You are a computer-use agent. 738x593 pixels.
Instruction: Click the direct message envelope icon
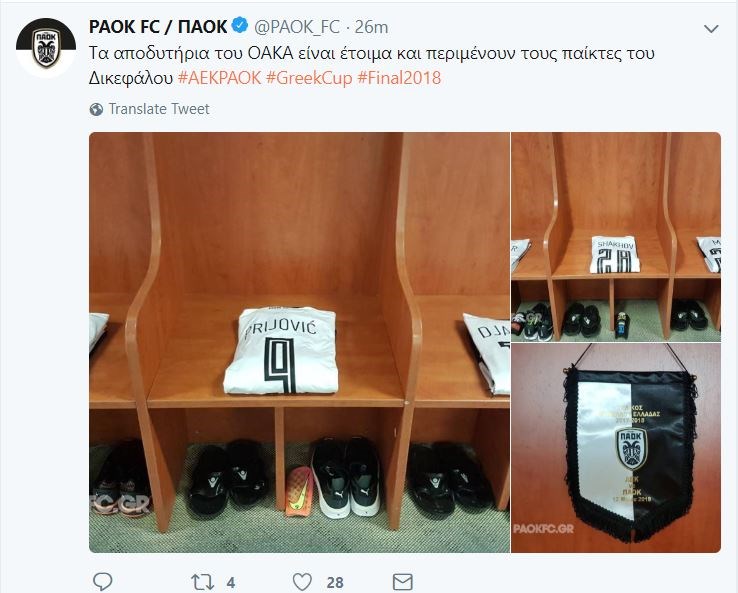pos(402,582)
